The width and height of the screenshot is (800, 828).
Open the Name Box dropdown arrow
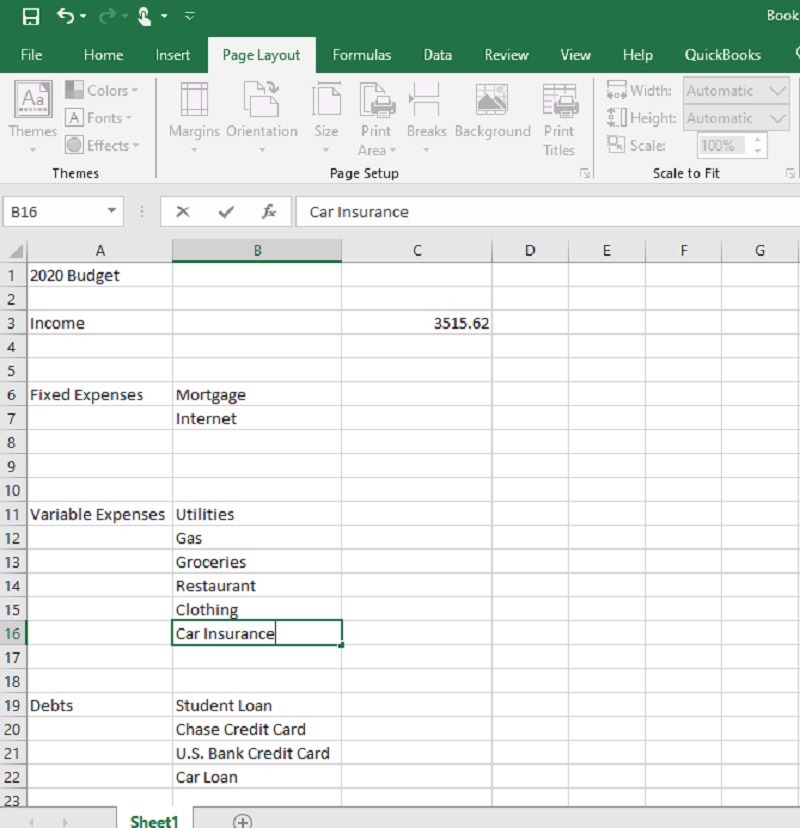click(x=111, y=211)
